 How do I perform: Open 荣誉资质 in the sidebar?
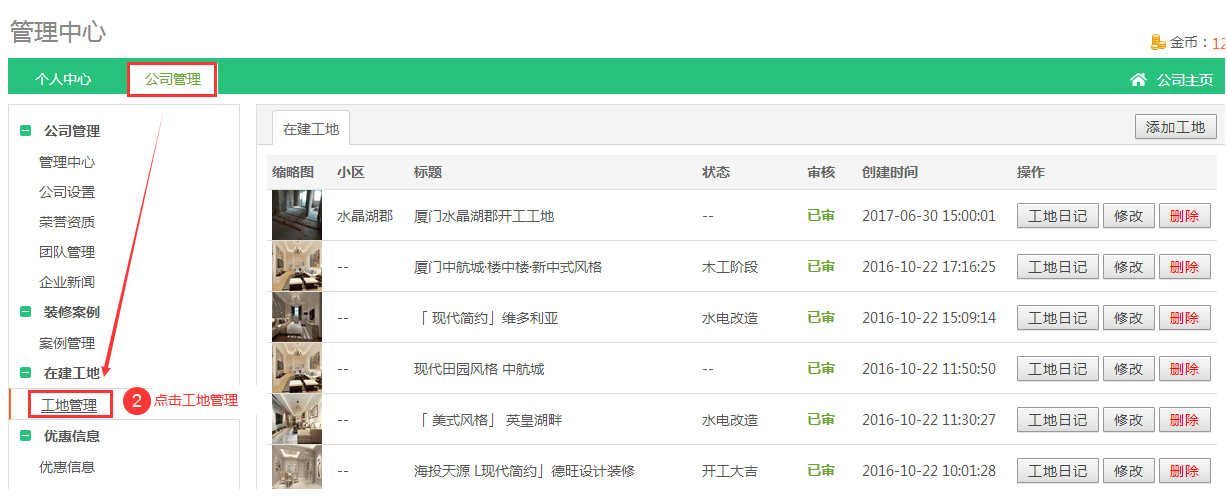click(67, 222)
